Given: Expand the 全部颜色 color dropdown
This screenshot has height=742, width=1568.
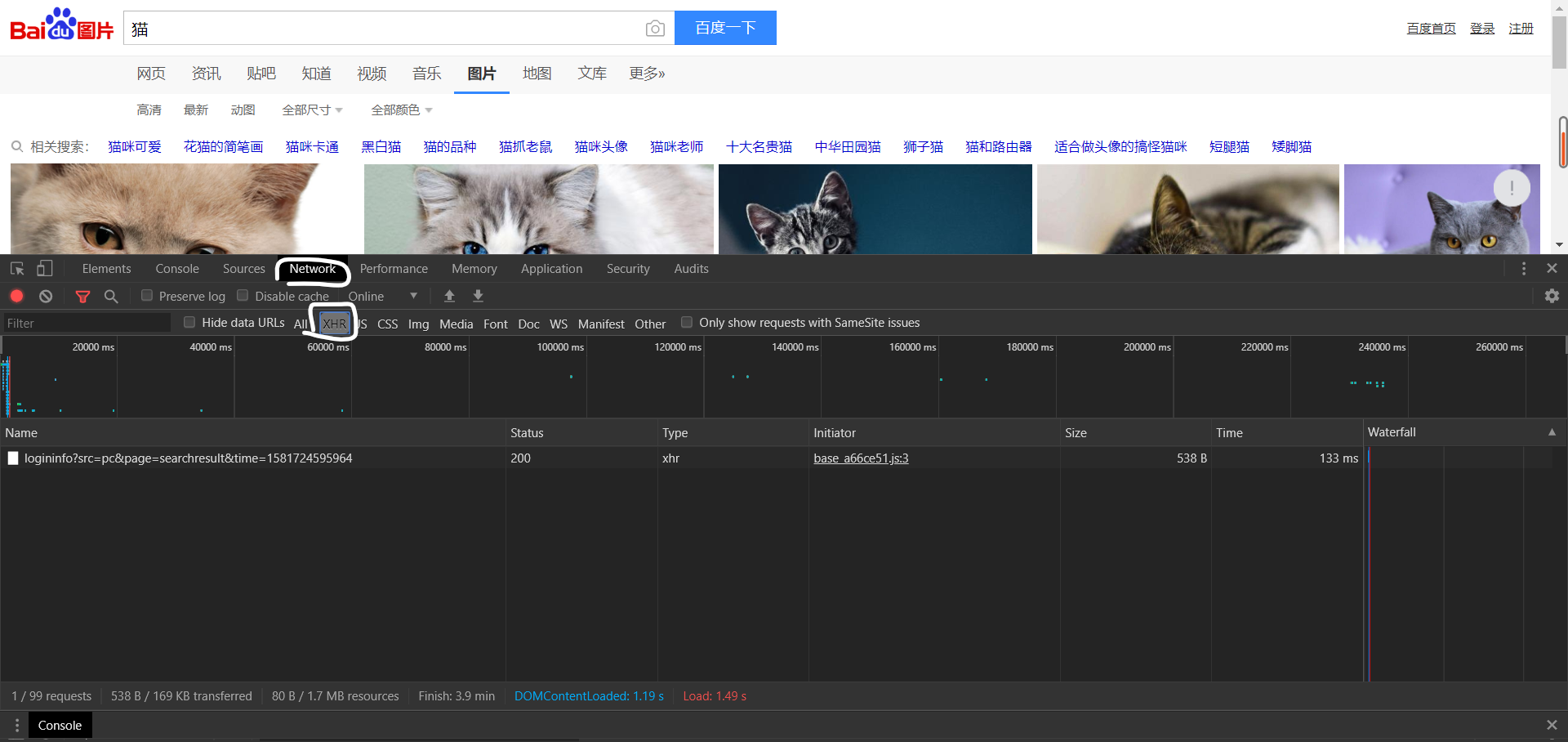Looking at the screenshot, I should (401, 110).
